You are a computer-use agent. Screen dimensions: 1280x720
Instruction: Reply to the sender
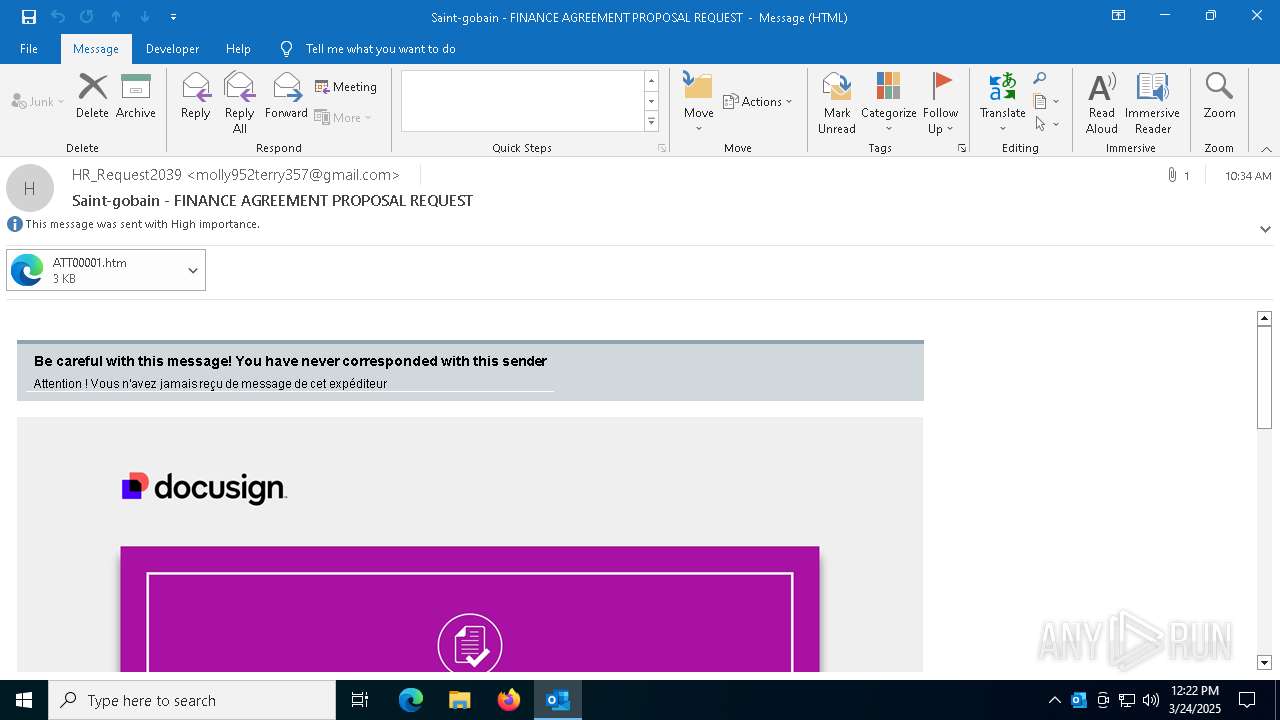pyautogui.click(x=196, y=96)
